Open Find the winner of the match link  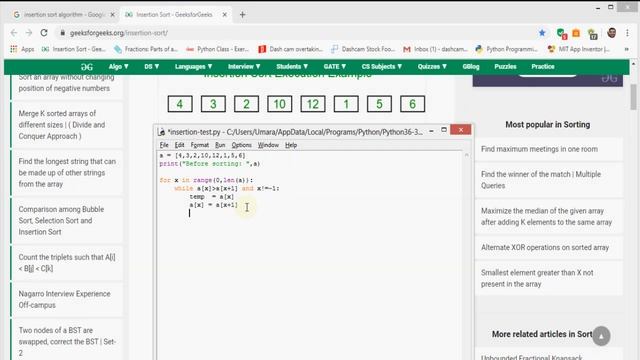[541, 180]
